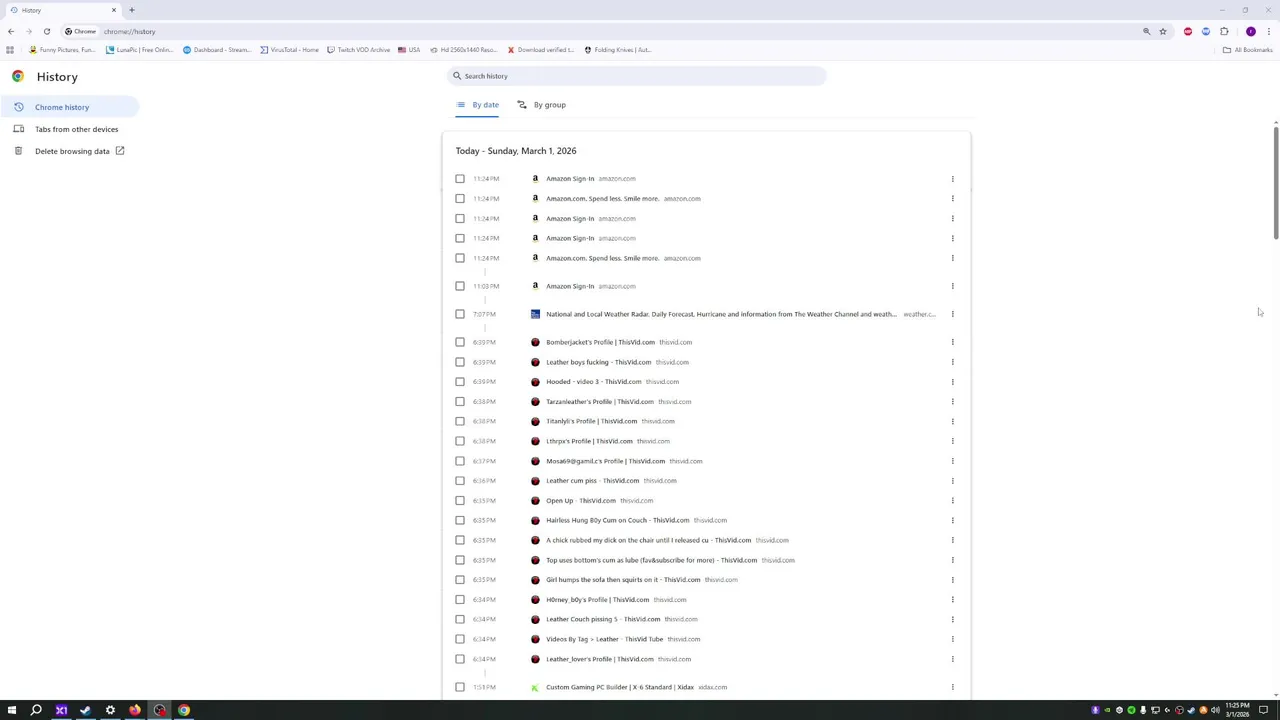Bookmark this page with the star icon
1280x720 pixels.
[1163, 31]
